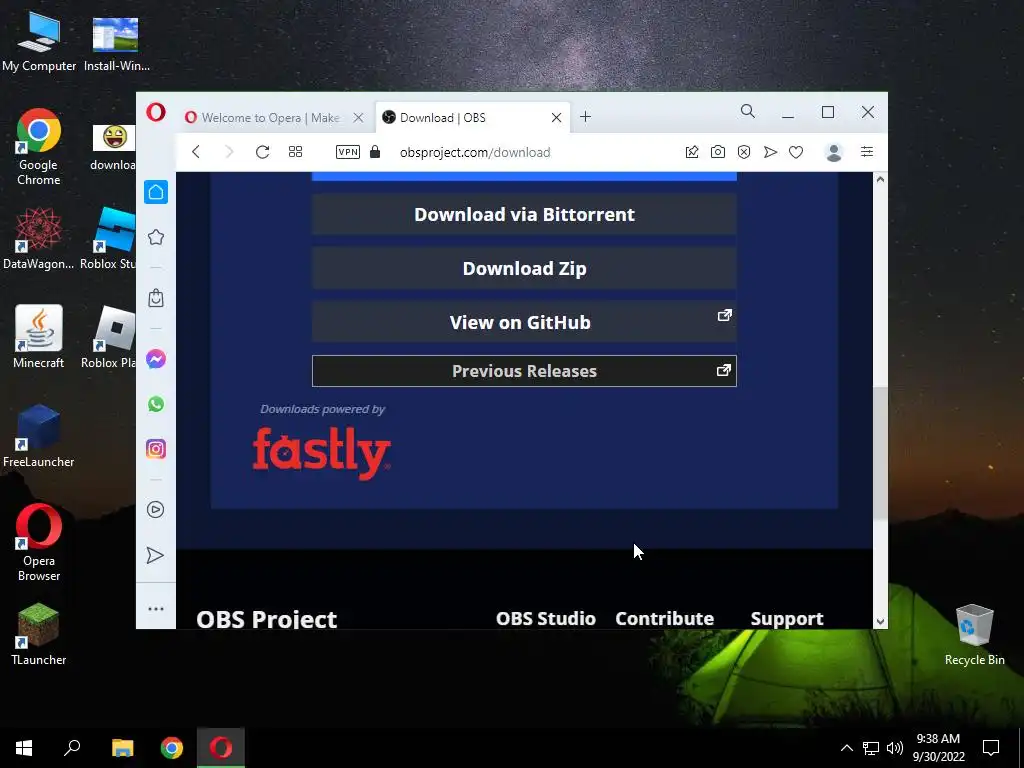Open the Pinboards share icon in the address bar

tap(692, 152)
